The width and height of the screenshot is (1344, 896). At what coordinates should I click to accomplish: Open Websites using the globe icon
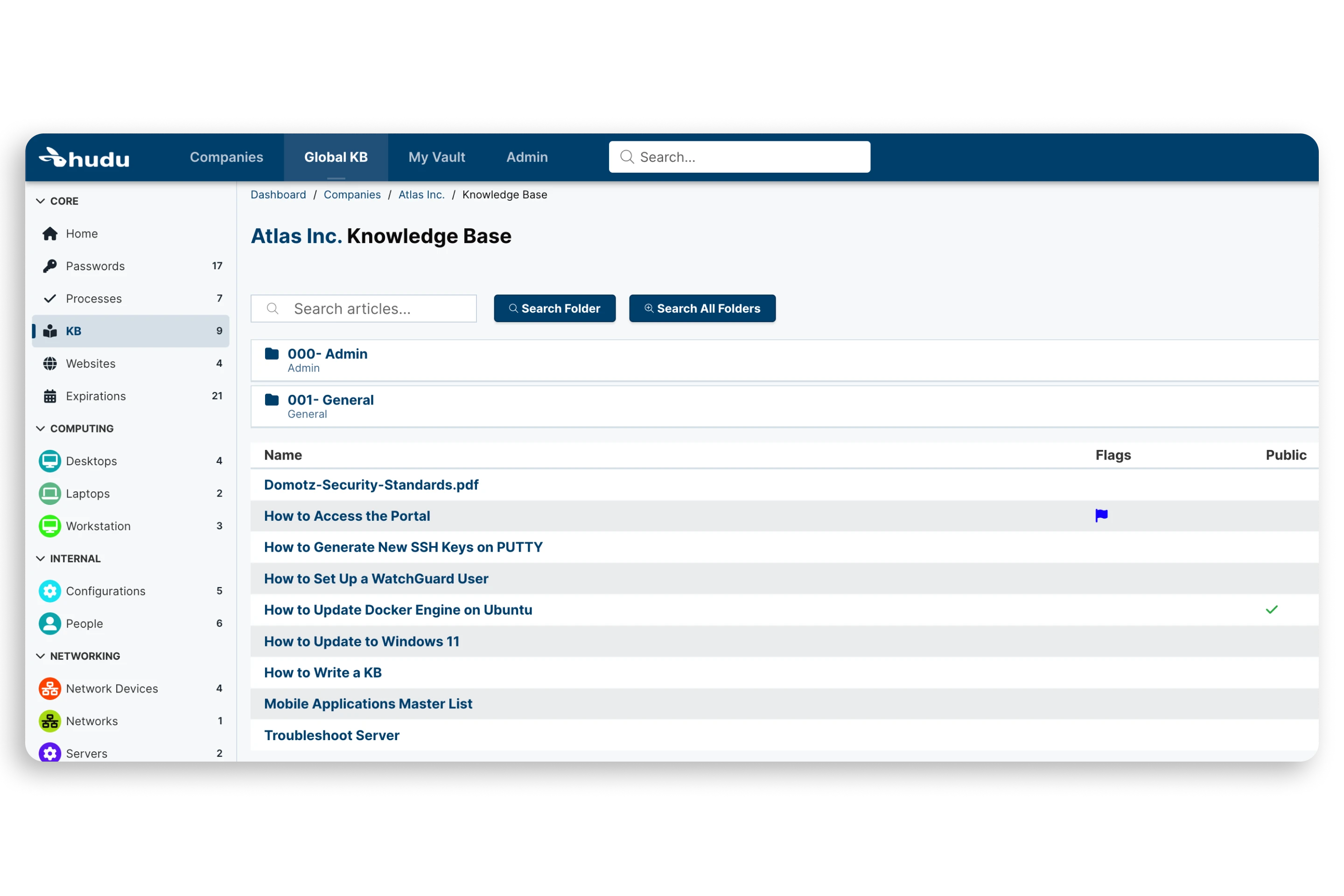pyautogui.click(x=50, y=364)
